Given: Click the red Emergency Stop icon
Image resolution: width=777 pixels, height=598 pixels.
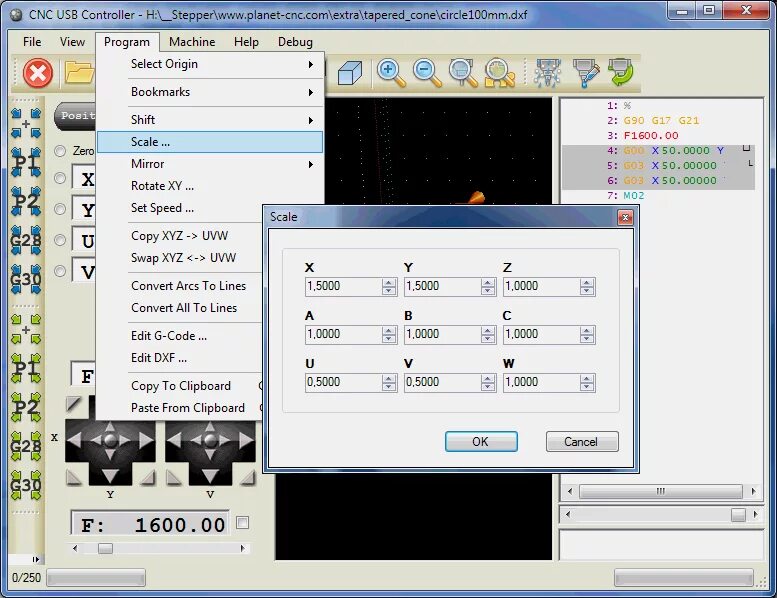Looking at the screenshot, I should tap(37, 73).
